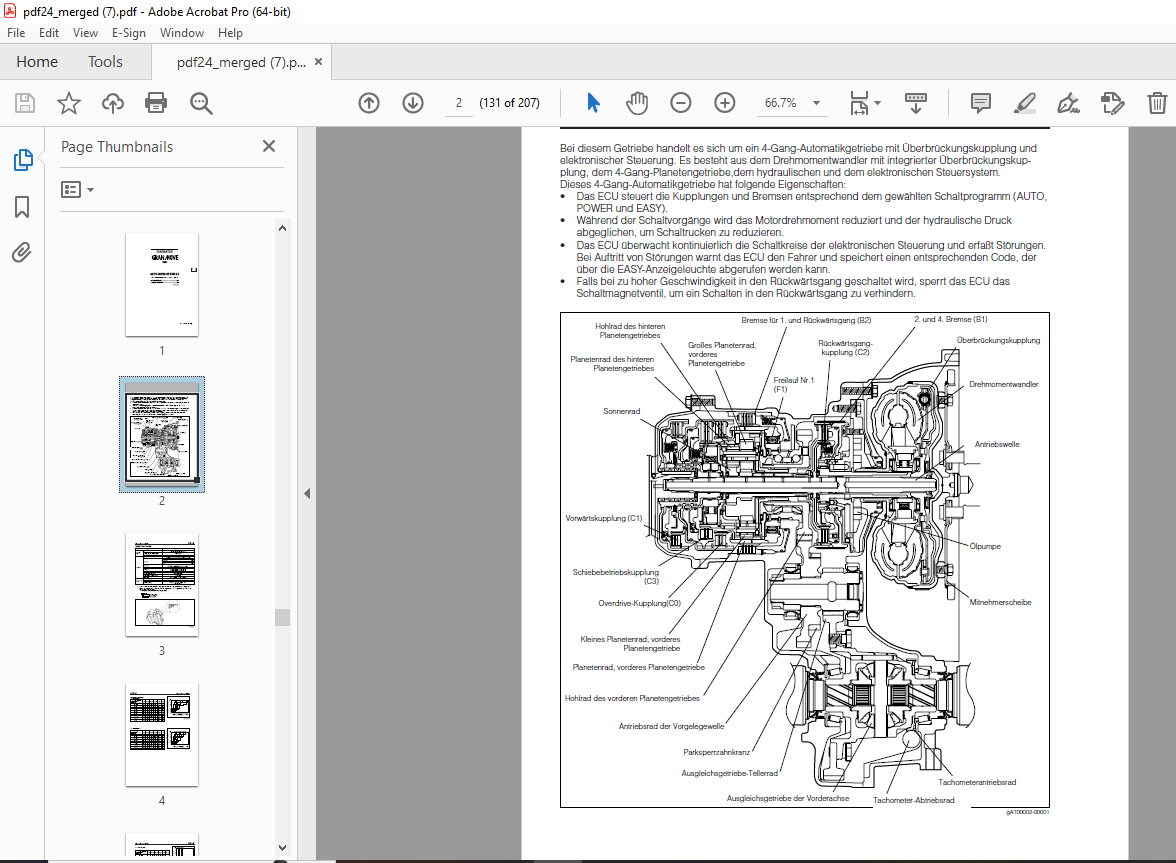This screenshot has width=1176, height=863.
Task: Close the pdf24_merged document tab
Action: pyautogui.click(x=318, y=61)
